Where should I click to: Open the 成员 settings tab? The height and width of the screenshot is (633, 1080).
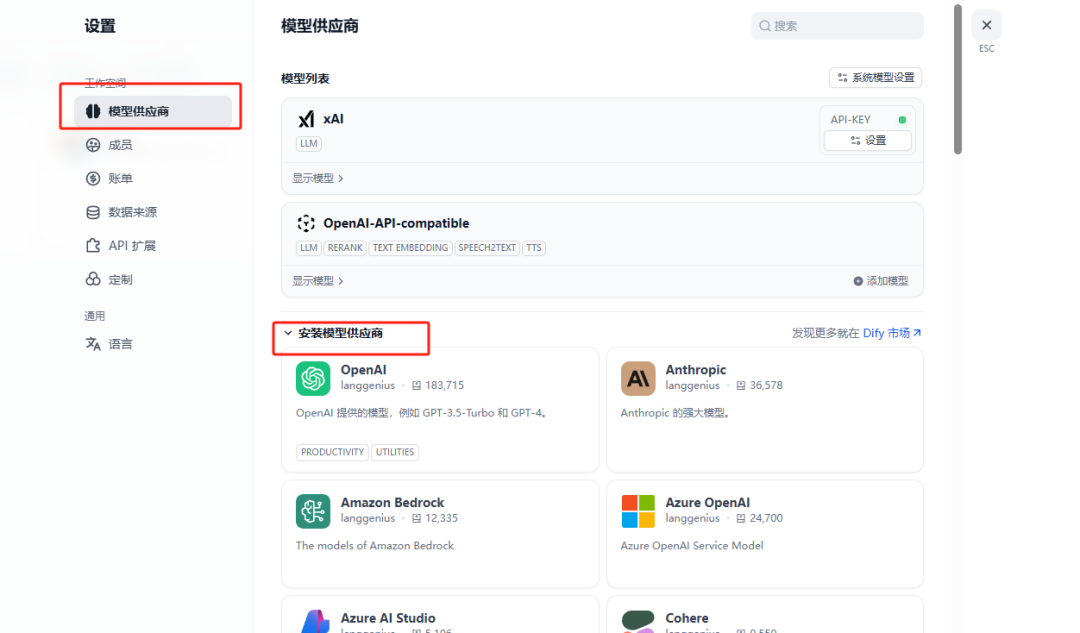tap(120, 145)
